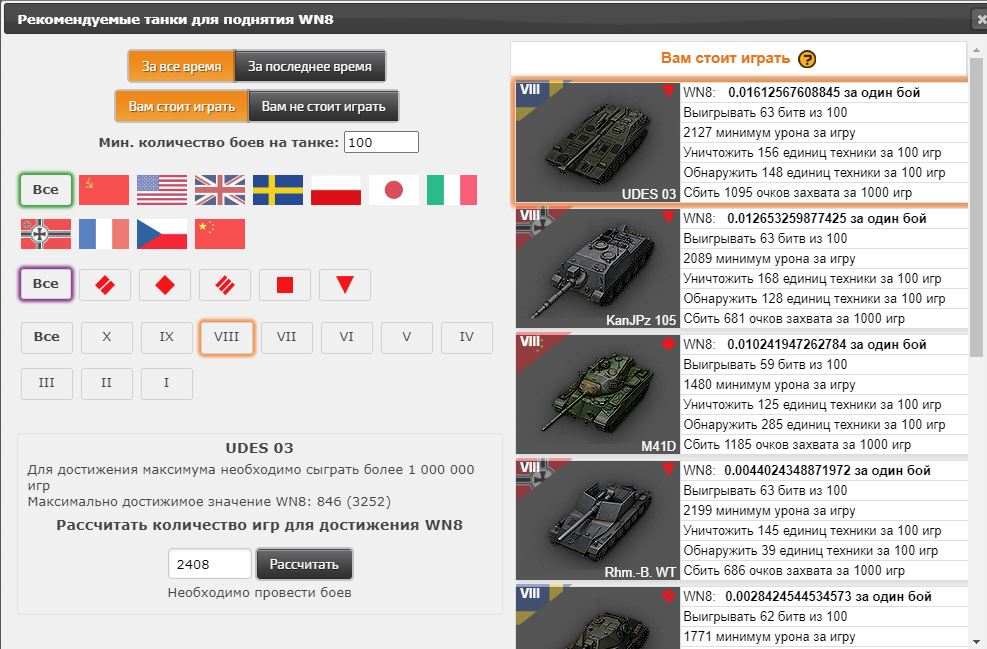Click "Сбить 1095 очков захвата за 1000 игр"
The image size is (987, 649).
click(x=798, y=193)
